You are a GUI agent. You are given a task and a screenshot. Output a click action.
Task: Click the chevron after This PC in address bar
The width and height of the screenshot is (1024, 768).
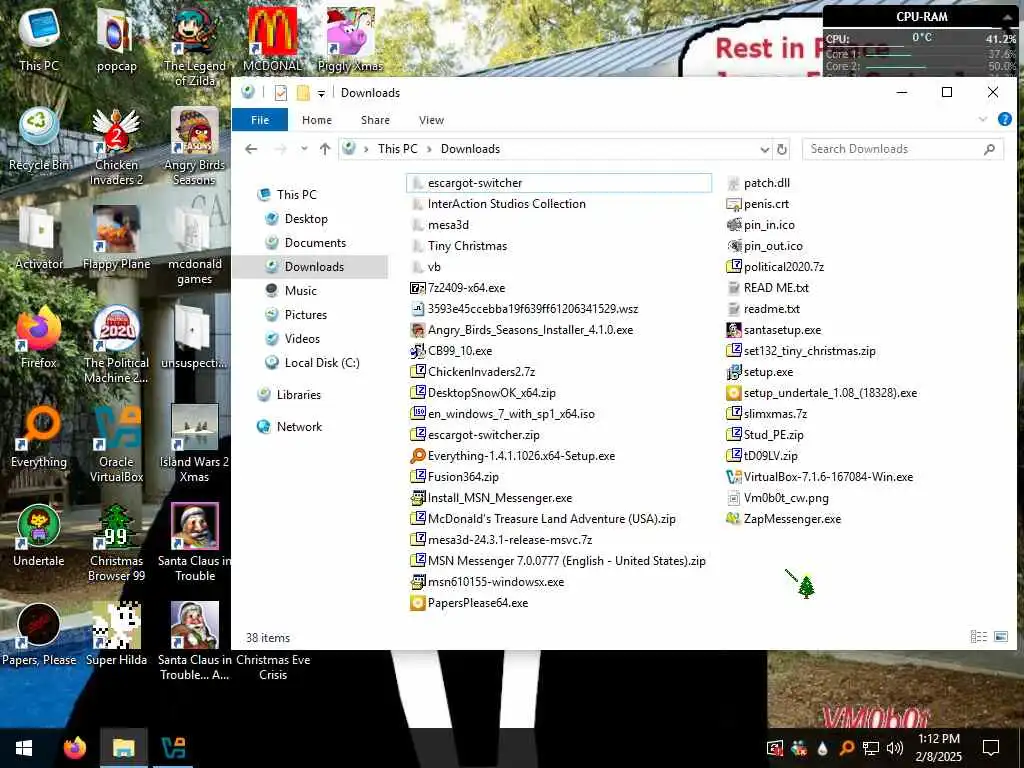[x=429, y=150]
